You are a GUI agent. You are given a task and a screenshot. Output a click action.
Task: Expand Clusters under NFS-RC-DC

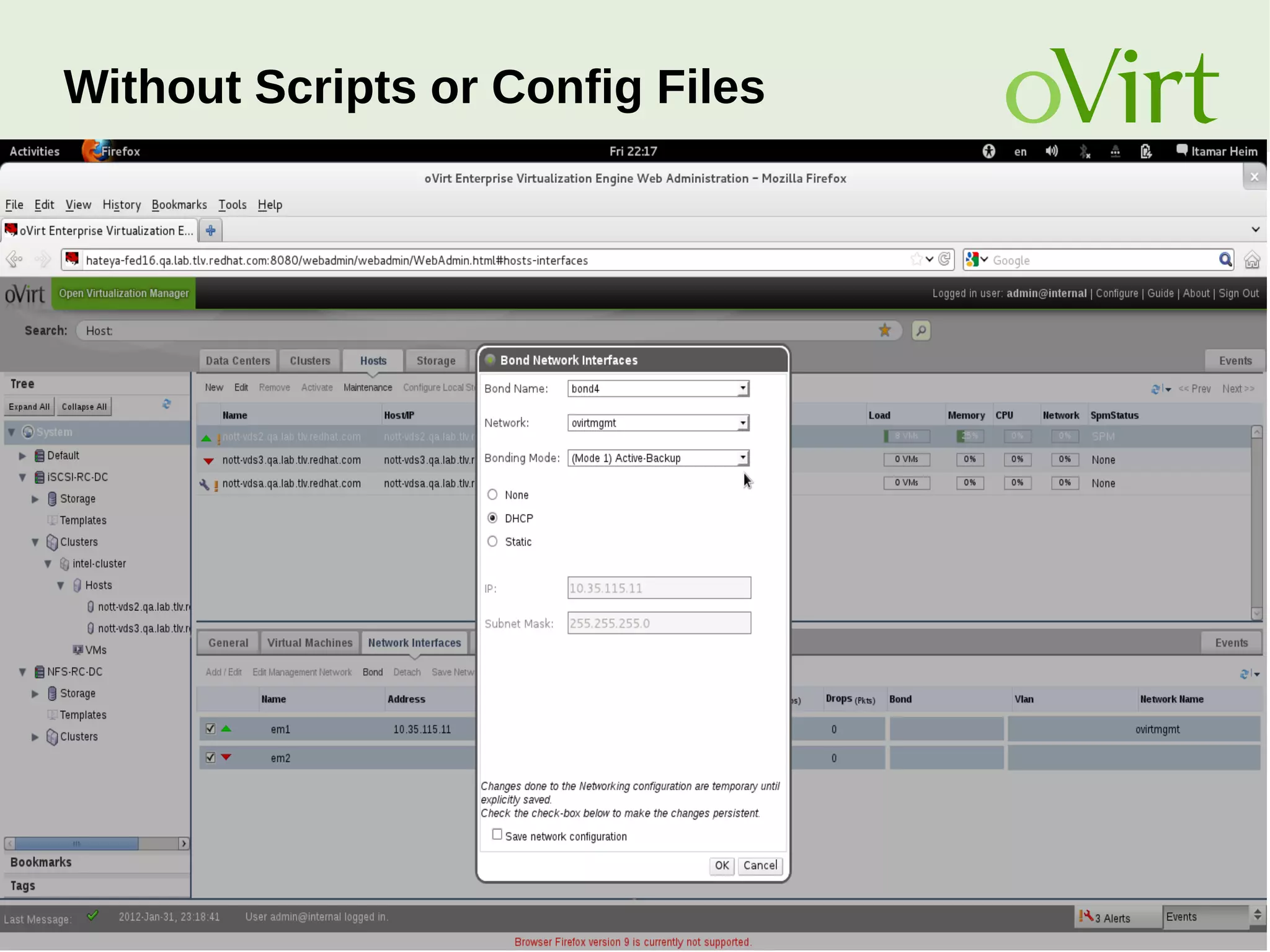pyautogui.click(x=35, y=737)
